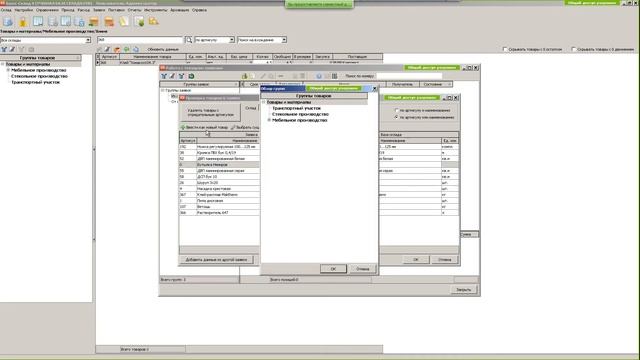The image size is (640, 360).
Task: Click the pencil edit icon above Группы товаров
Action: (12, 49)
